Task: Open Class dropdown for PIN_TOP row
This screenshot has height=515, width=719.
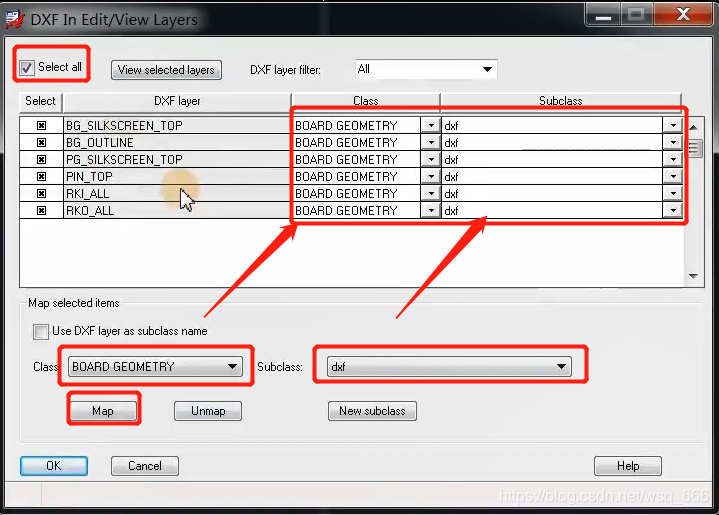Action: click(x=431, y=176)
